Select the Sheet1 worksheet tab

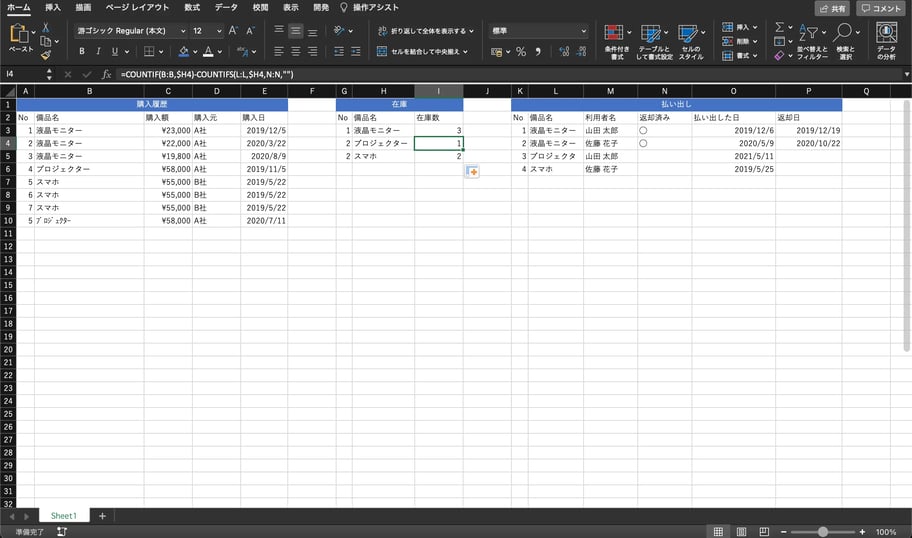64,516
